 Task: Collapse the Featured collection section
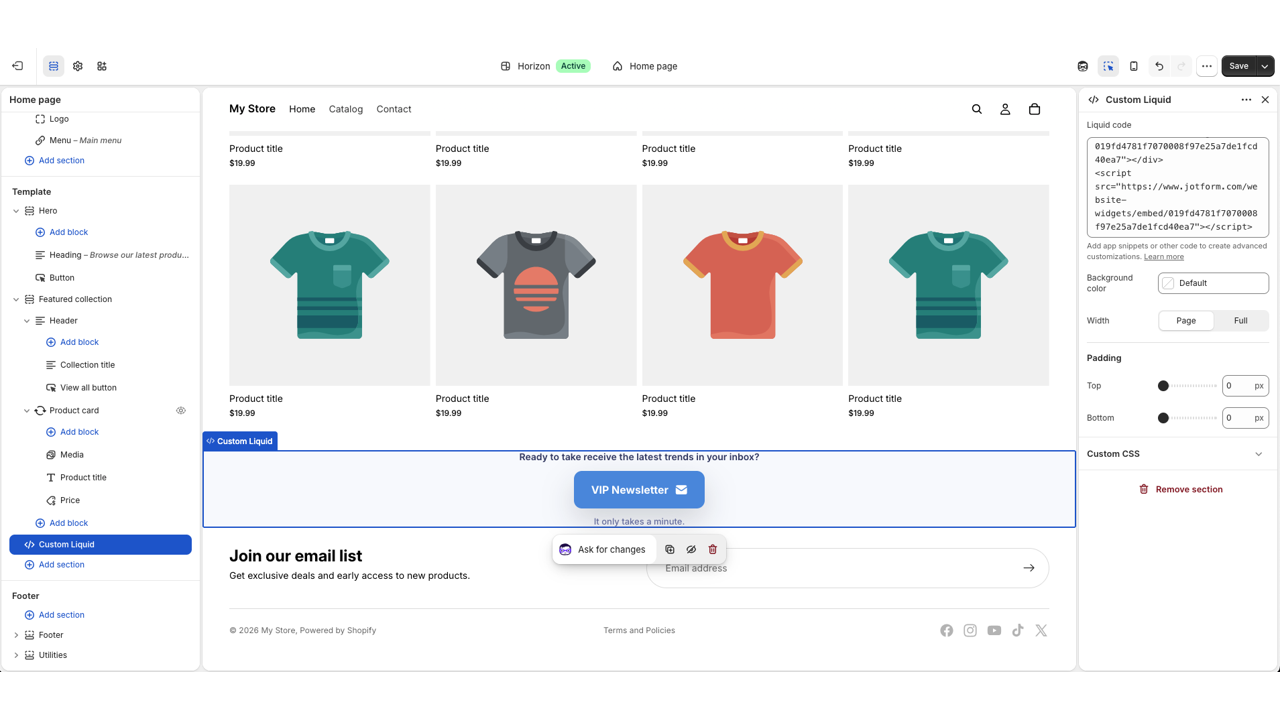16,299
